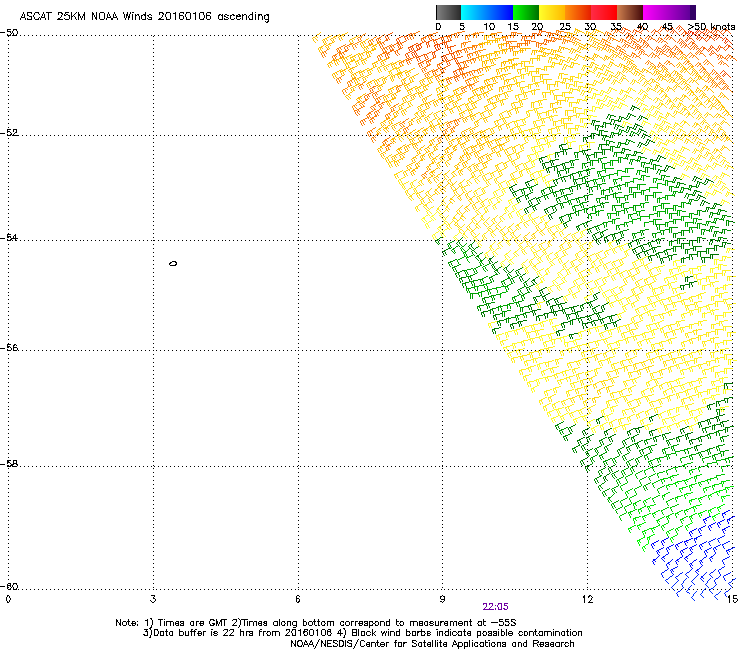Click the NOAA/NESDIS credit line
This screenshot has width=740, height=650.
[x=432, y=644]
